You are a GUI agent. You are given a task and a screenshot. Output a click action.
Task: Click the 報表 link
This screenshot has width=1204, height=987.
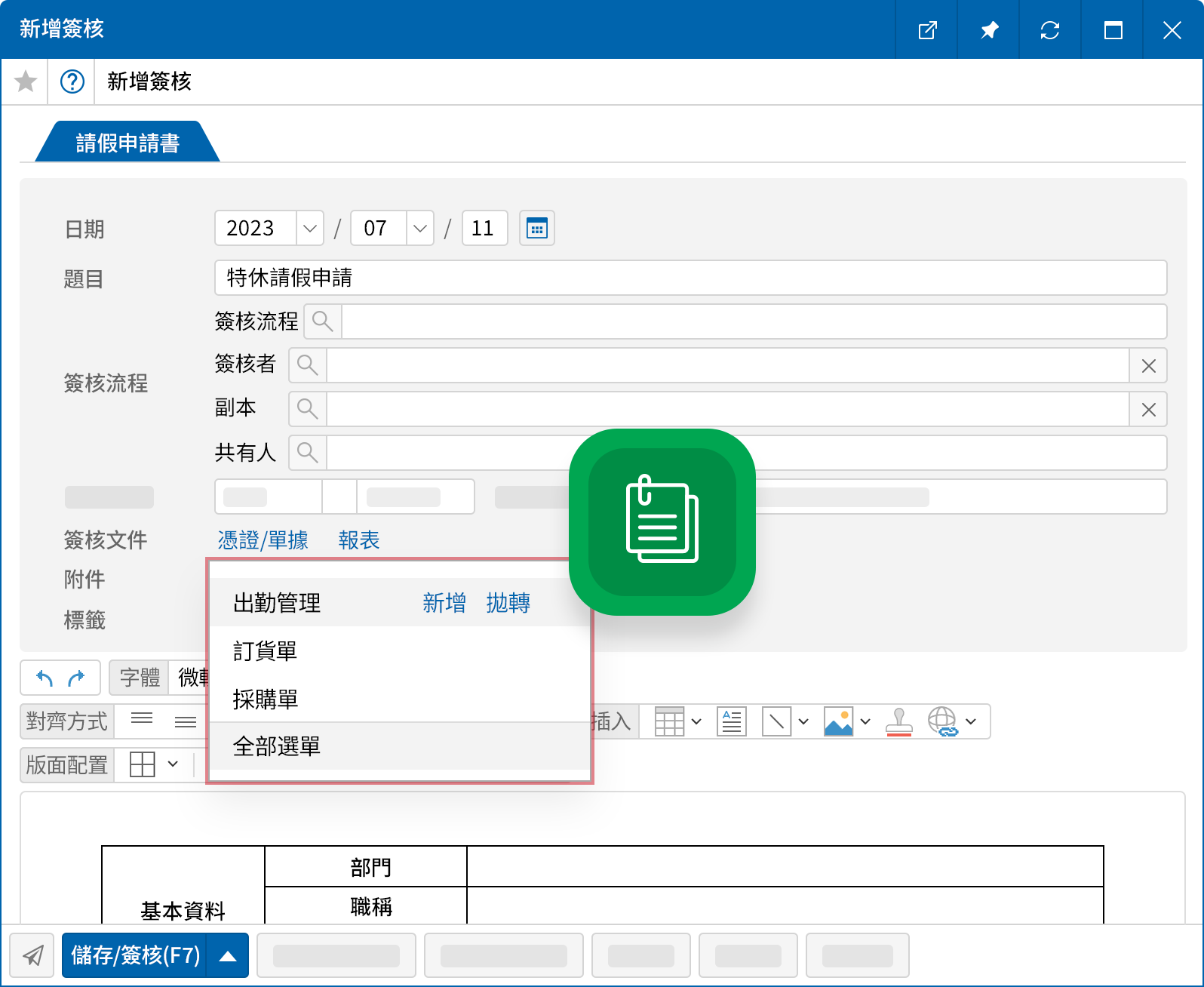click(359, 540)
